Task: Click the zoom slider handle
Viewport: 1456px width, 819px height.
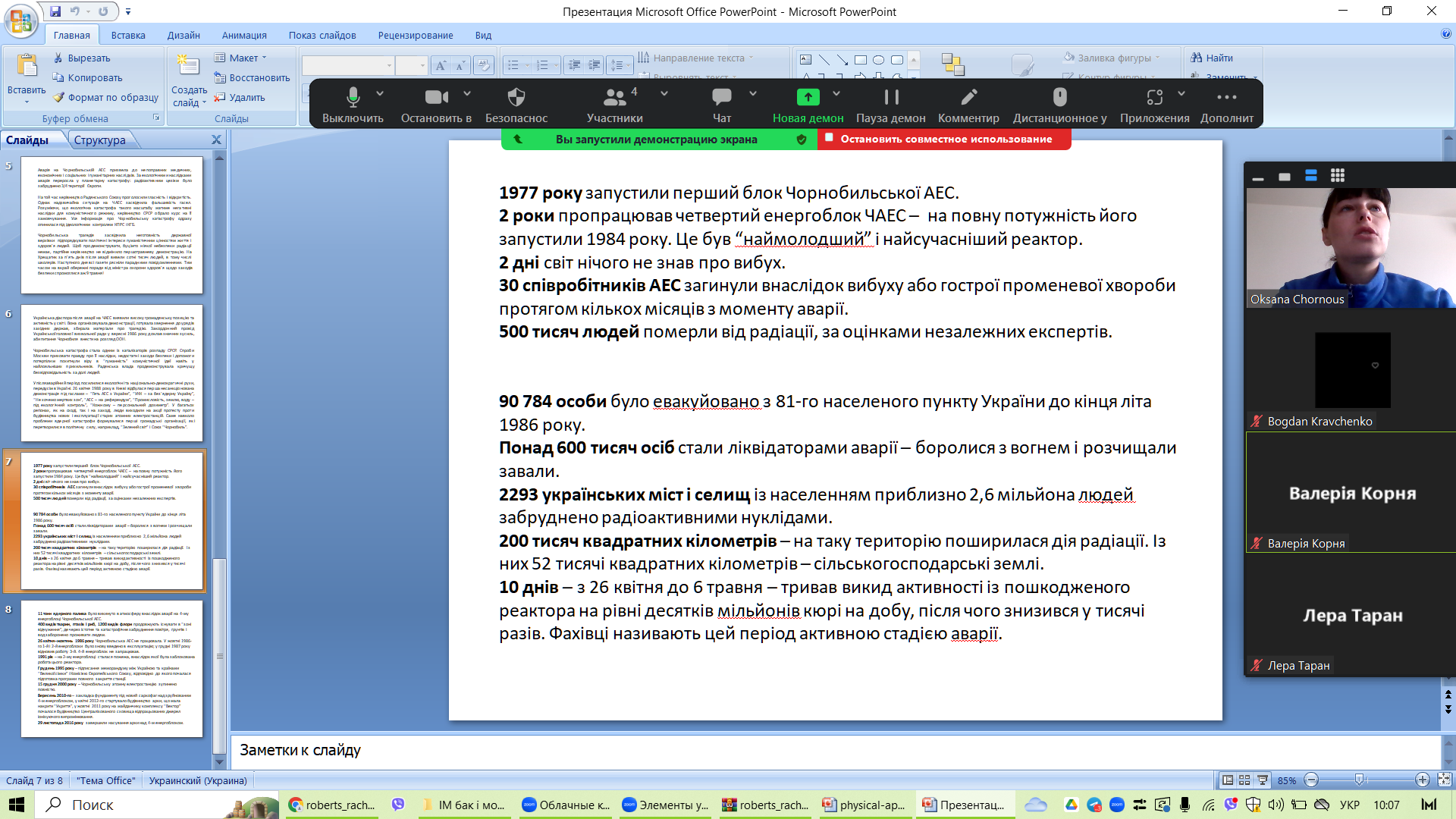Action: 1359,780
